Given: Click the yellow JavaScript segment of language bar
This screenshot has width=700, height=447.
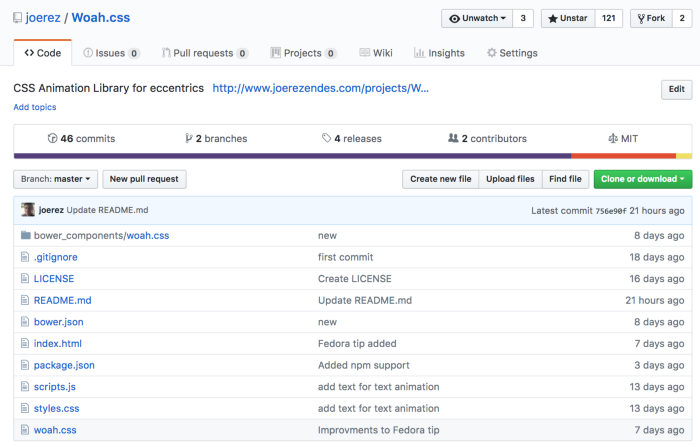Looking at the screenshot, I should tap(684, 156).
